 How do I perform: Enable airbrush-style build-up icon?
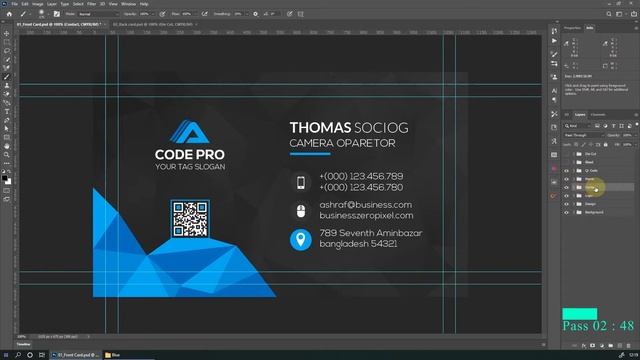click(204, 14)
